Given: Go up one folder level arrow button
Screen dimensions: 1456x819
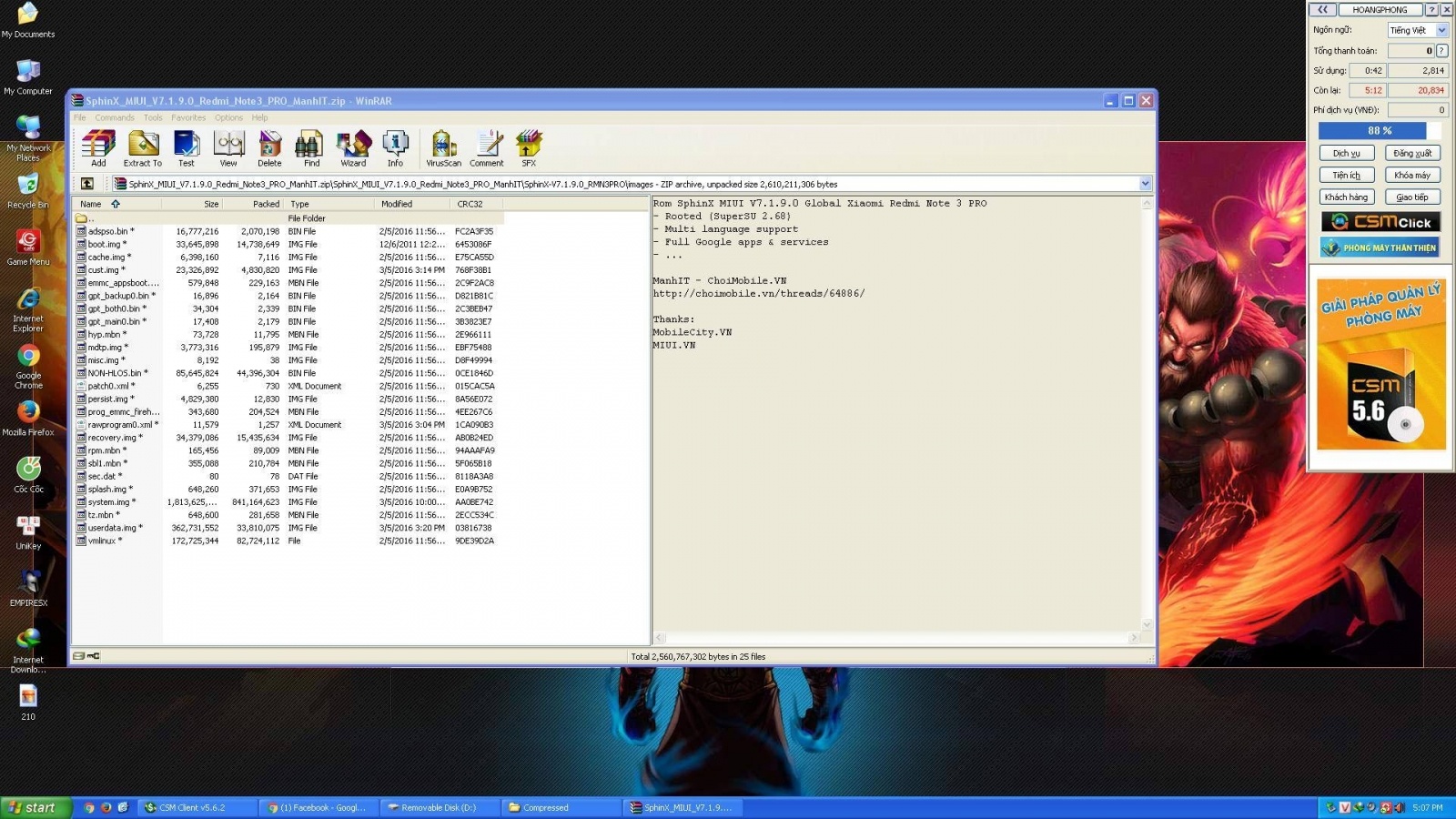Looking at the screenshot, I should pyautogui.click(x=87, y=184).
